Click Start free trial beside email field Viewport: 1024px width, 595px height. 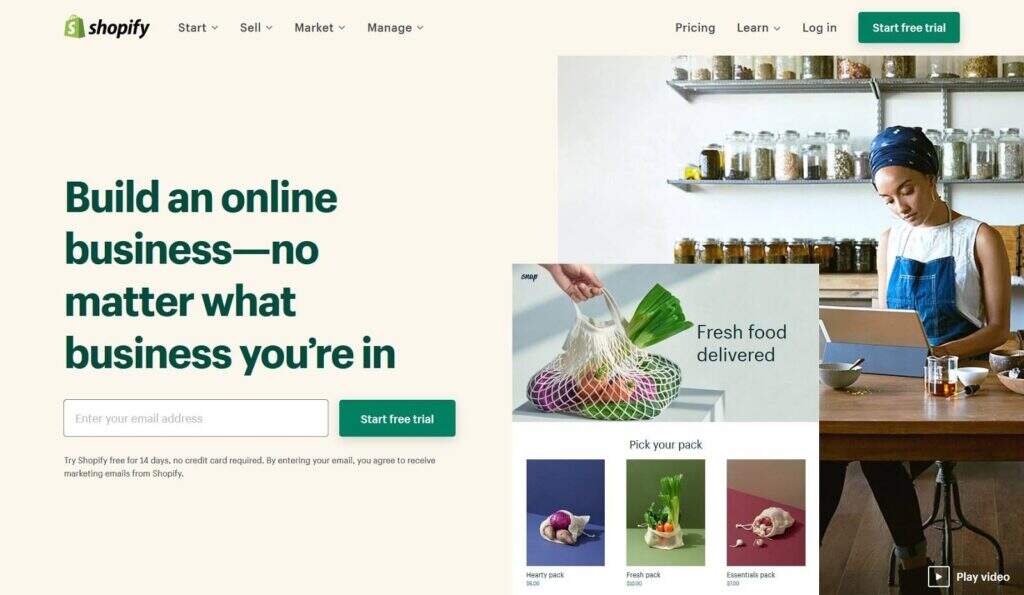[397, 419]
